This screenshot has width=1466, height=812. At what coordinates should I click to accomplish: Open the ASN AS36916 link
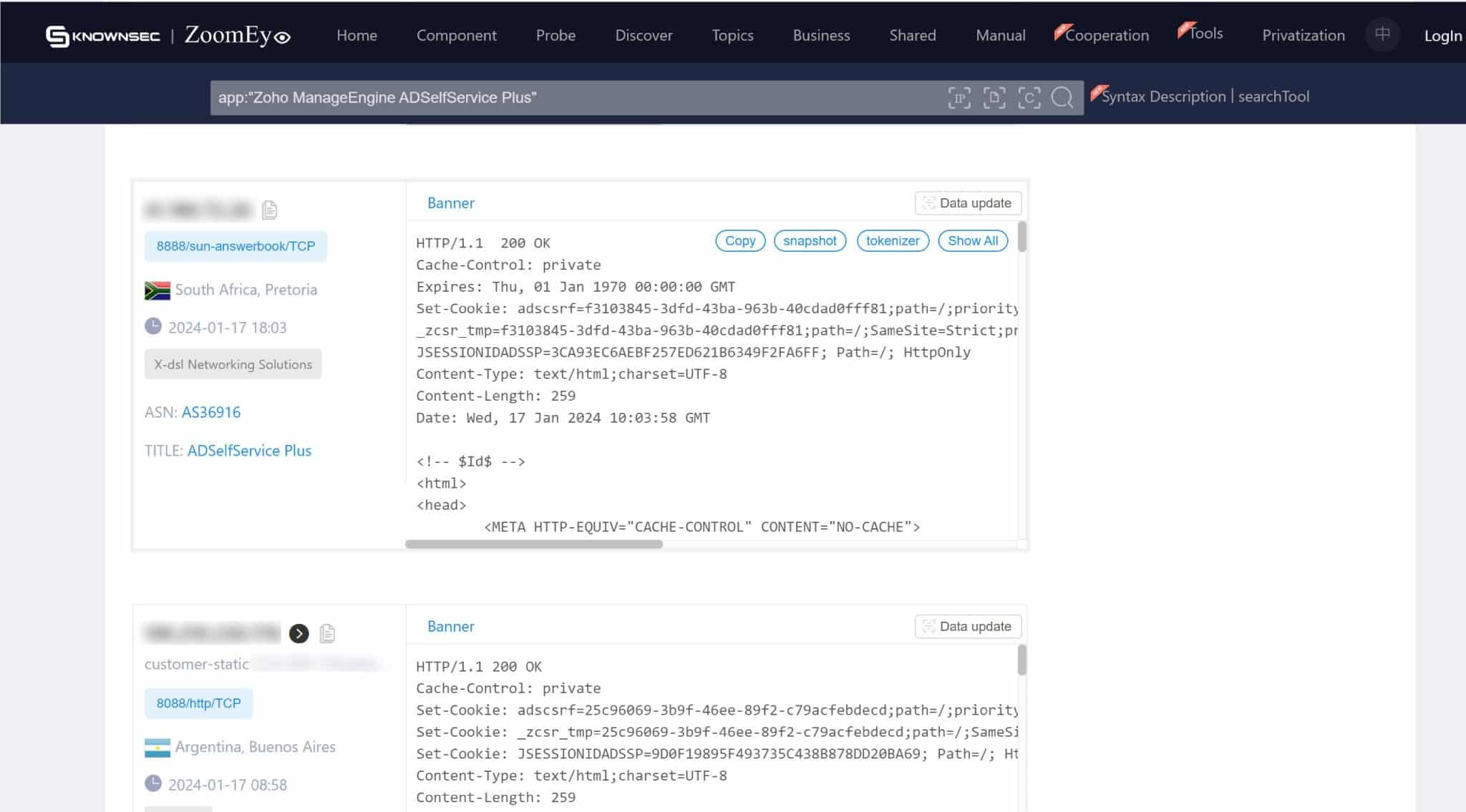(x=210, y=412)
